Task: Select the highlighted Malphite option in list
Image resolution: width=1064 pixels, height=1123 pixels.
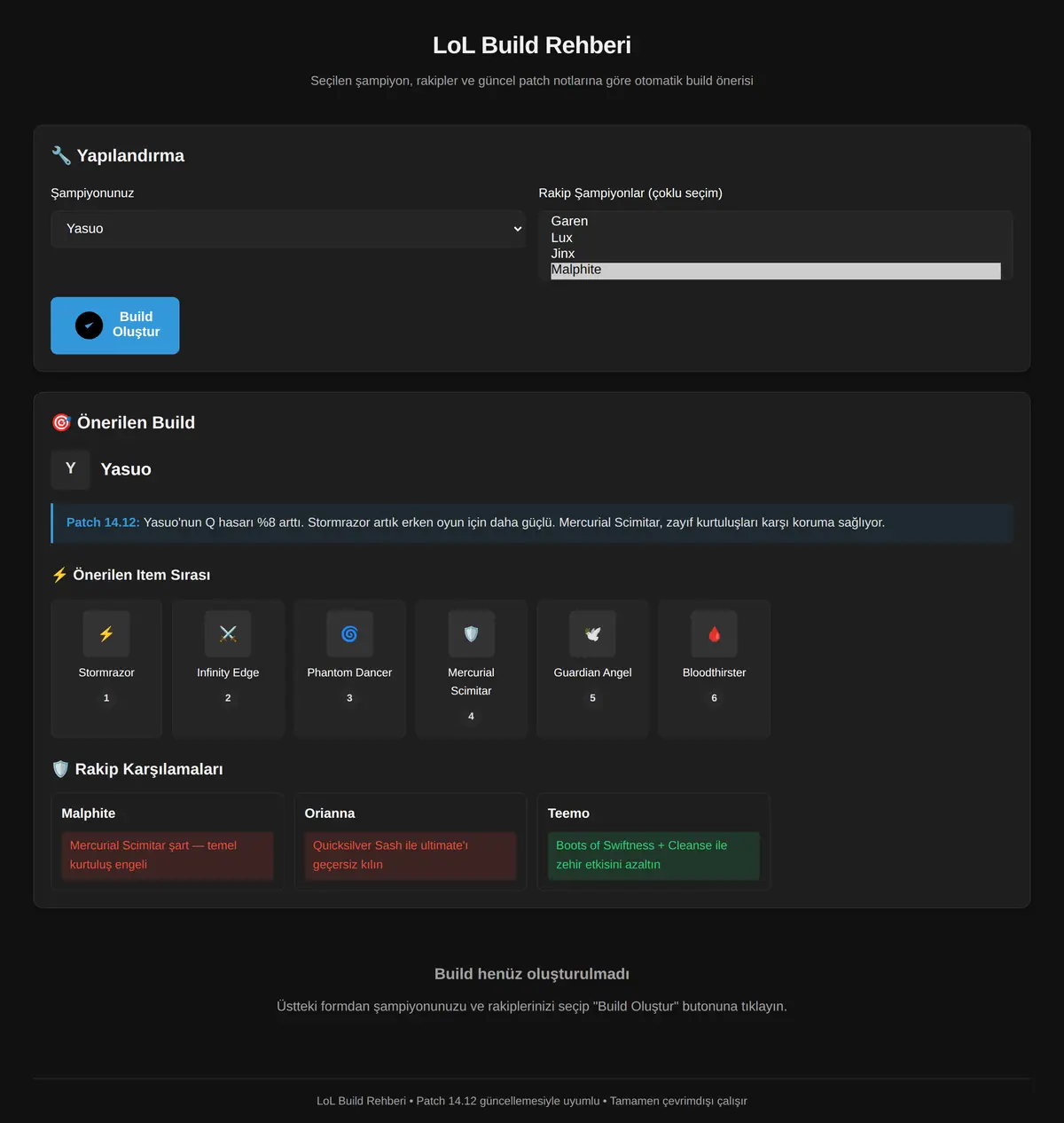Action: point(776,271)
